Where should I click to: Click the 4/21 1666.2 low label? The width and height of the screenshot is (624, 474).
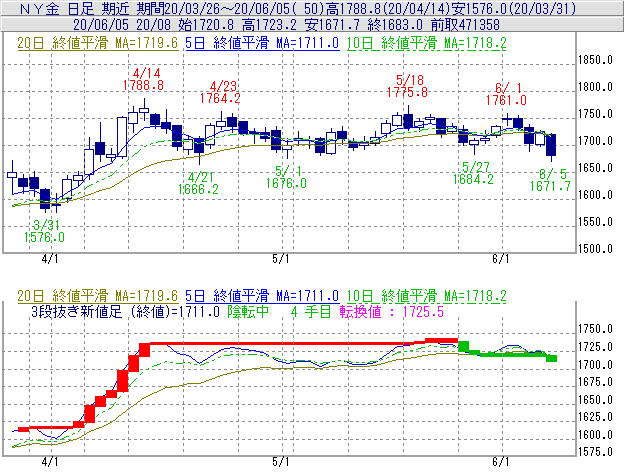tap(198, 183)
